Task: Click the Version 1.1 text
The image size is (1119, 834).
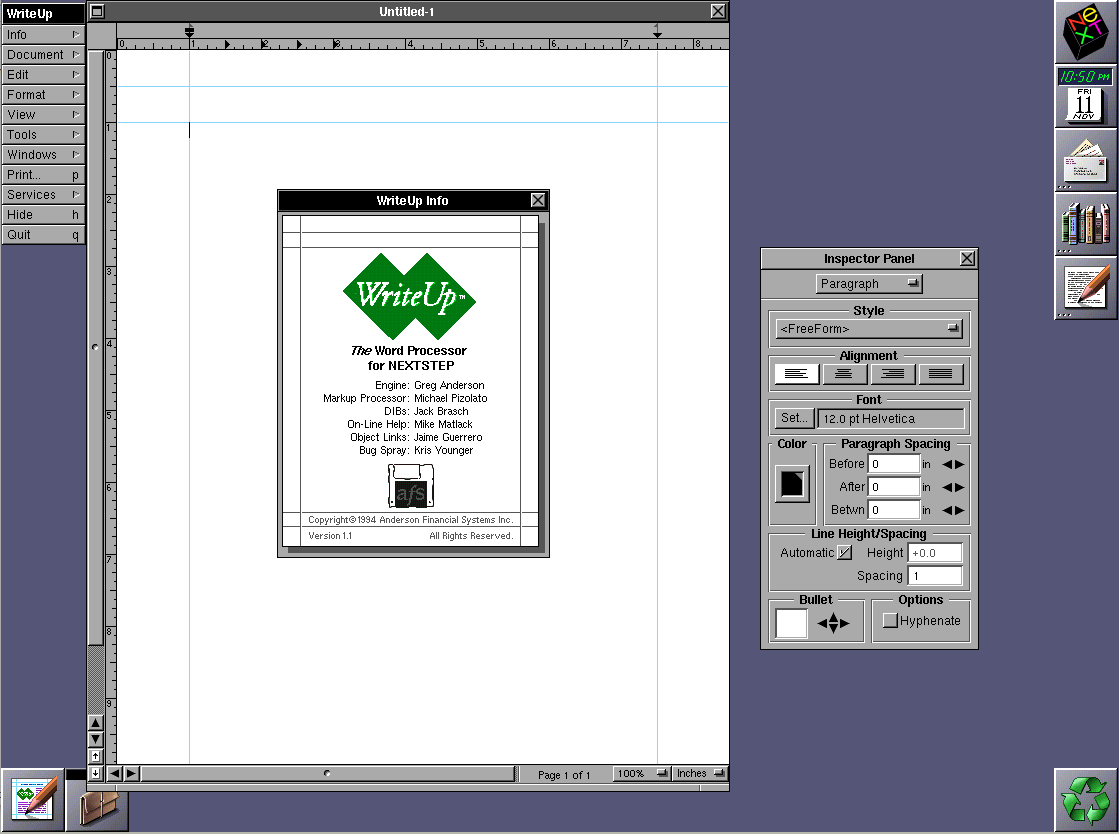Action: tap(330, 536)
